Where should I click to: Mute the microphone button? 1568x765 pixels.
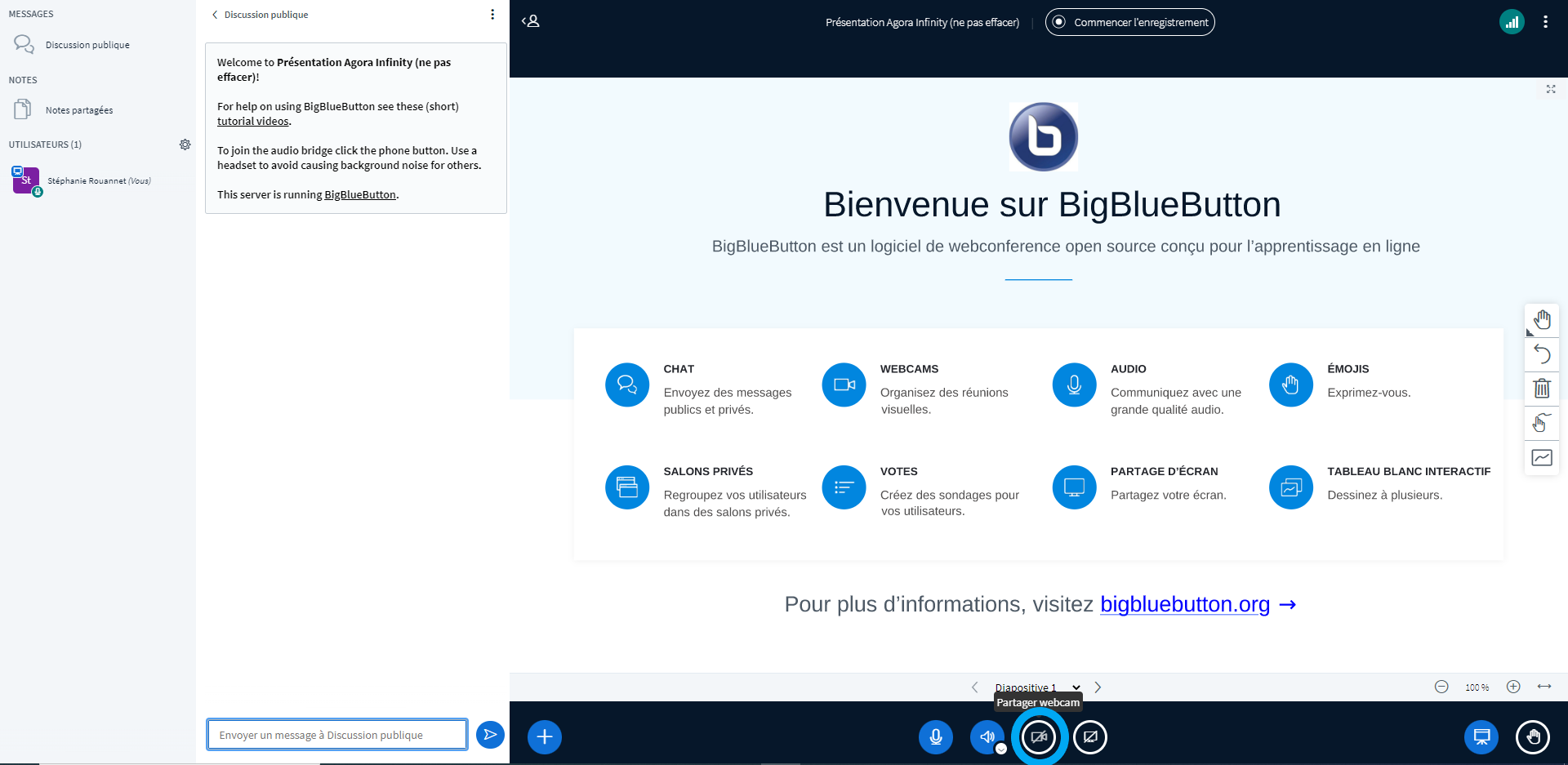tap(935, 737)
